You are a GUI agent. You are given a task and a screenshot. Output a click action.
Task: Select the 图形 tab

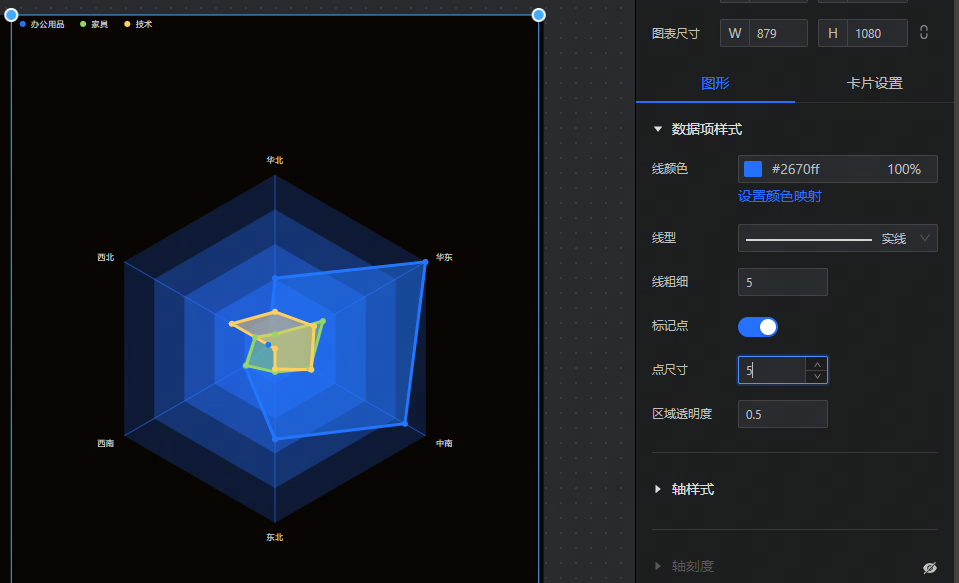pyautogui.click(x=715, y=83)
